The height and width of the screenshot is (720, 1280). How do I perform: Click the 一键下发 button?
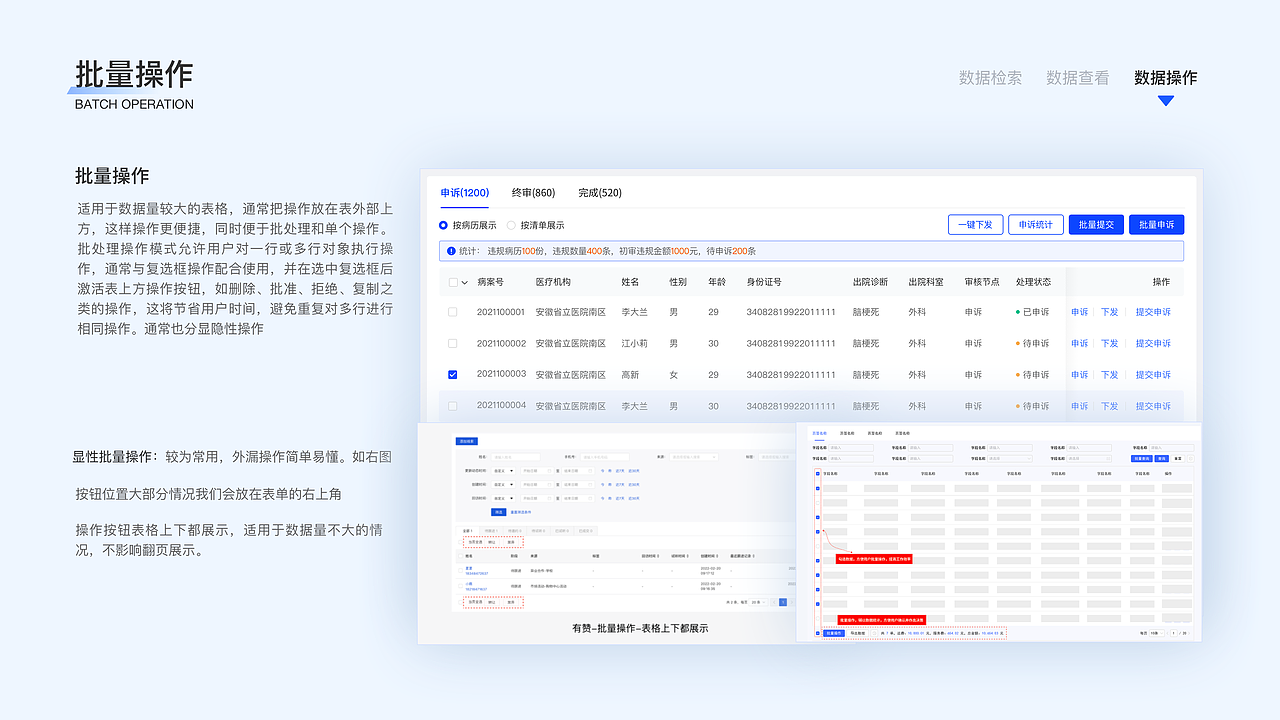[x=975, y=224]
